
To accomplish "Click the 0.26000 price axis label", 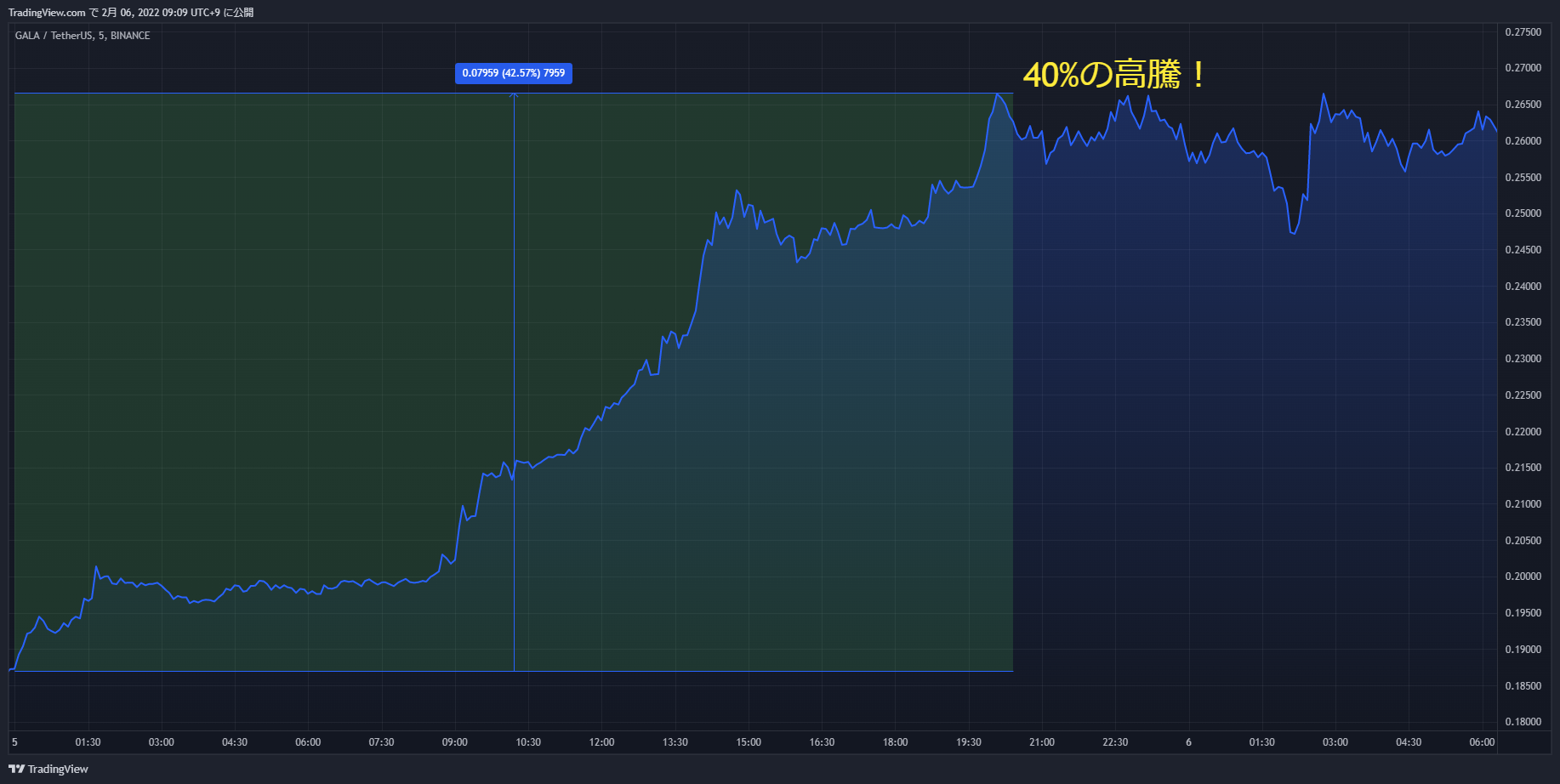I will pyautogui.click(x=1523, y=141).
